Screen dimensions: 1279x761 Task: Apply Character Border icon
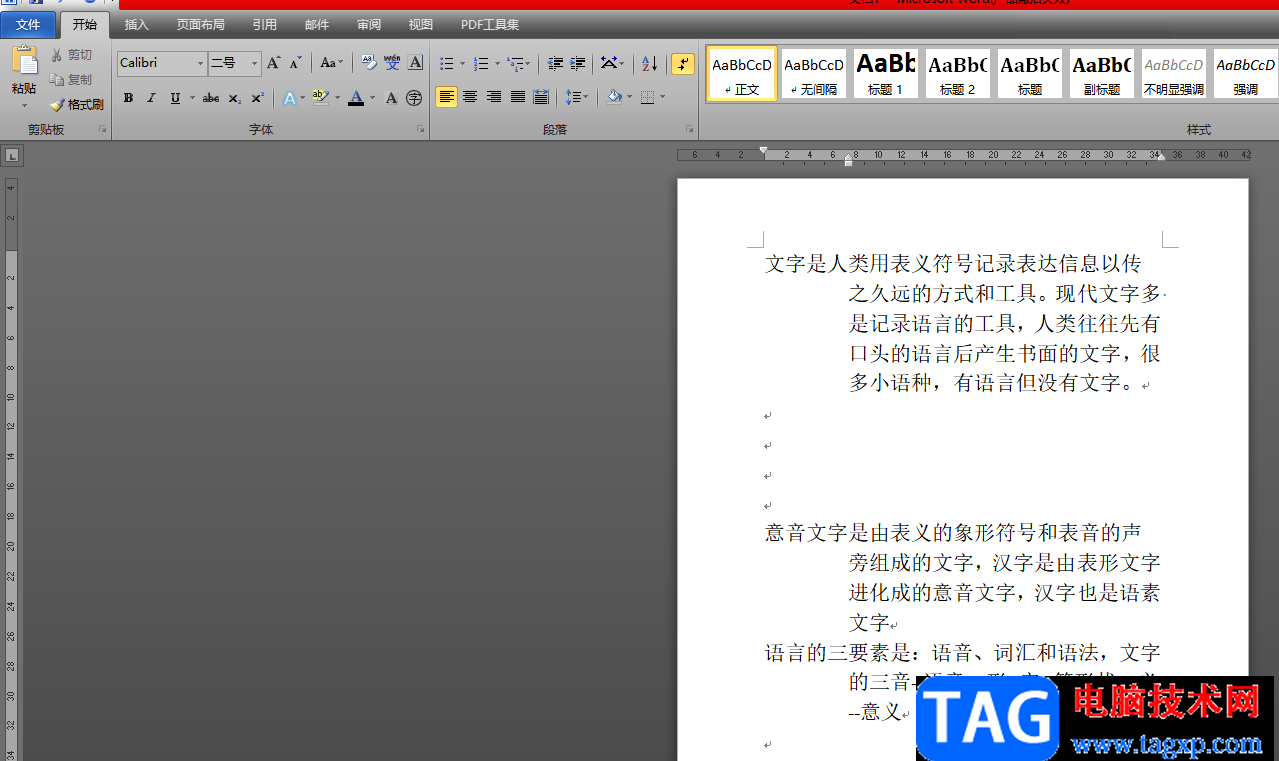[415, 63]
